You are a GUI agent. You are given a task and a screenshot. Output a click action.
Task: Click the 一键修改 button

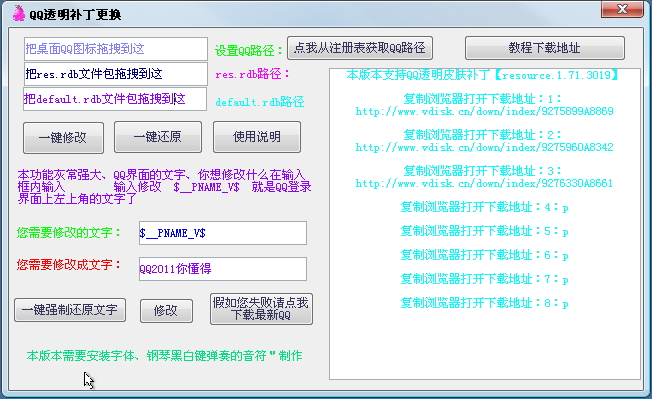[63, 138]
